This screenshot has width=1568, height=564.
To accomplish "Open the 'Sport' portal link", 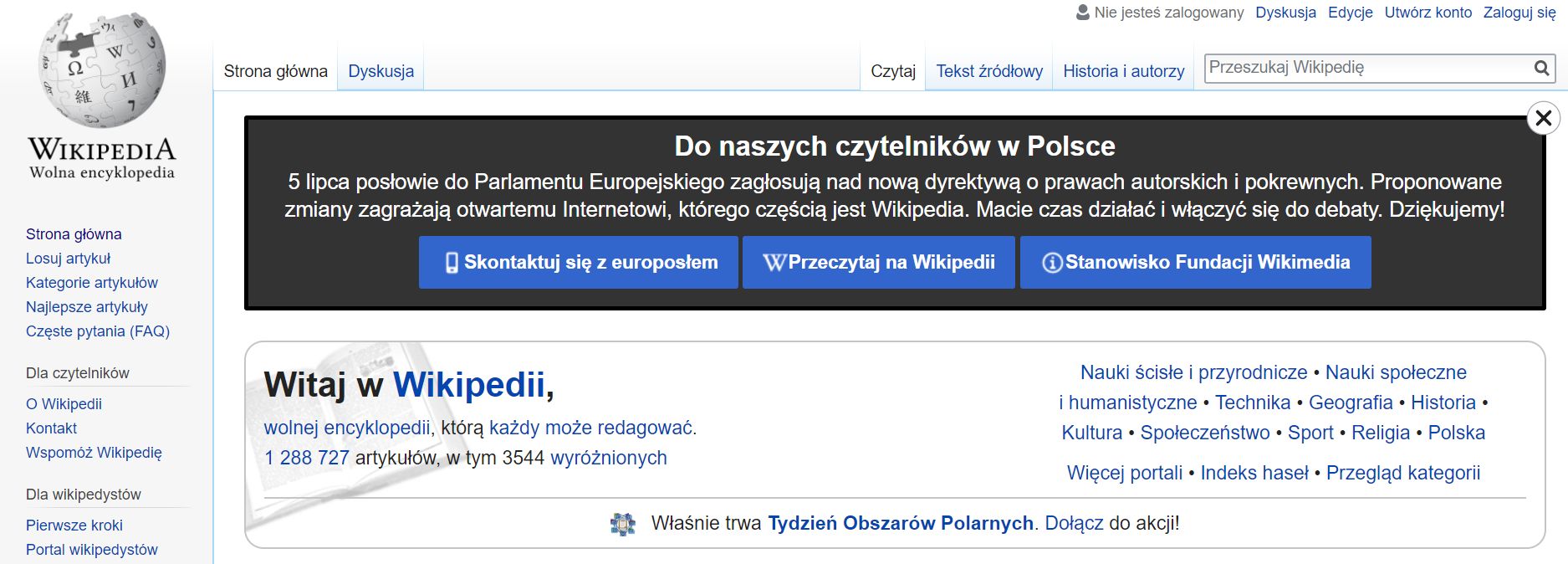I will coord(1310,433).
